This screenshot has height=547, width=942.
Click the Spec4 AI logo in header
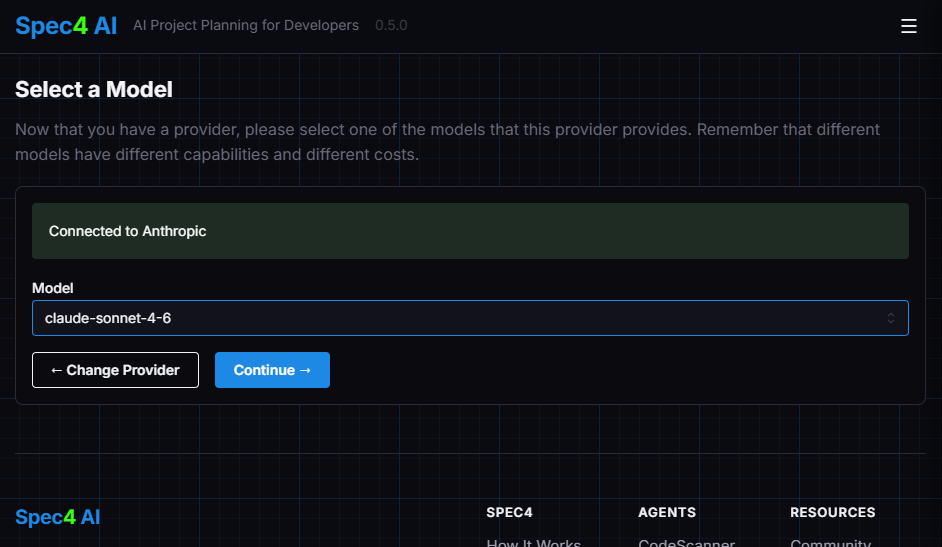66,26
